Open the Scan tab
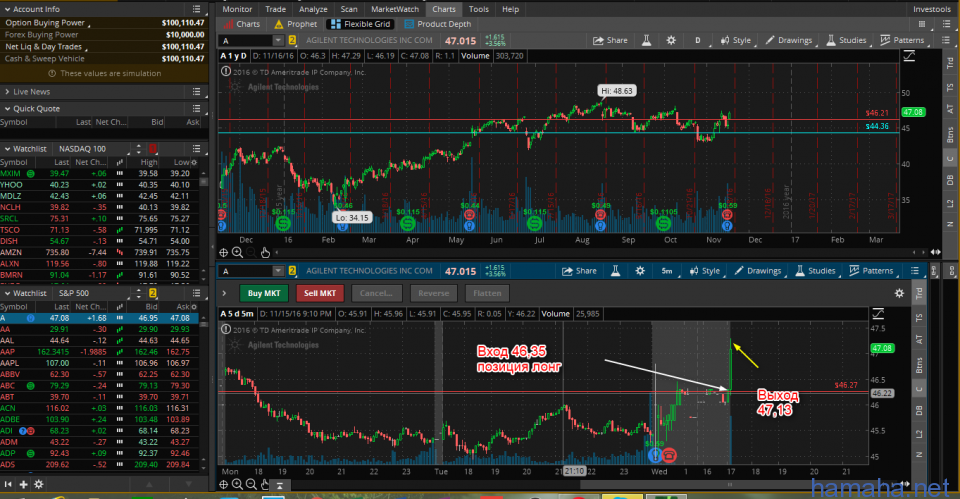The height and width of the screenshot is (499, 960). point(349,9)
